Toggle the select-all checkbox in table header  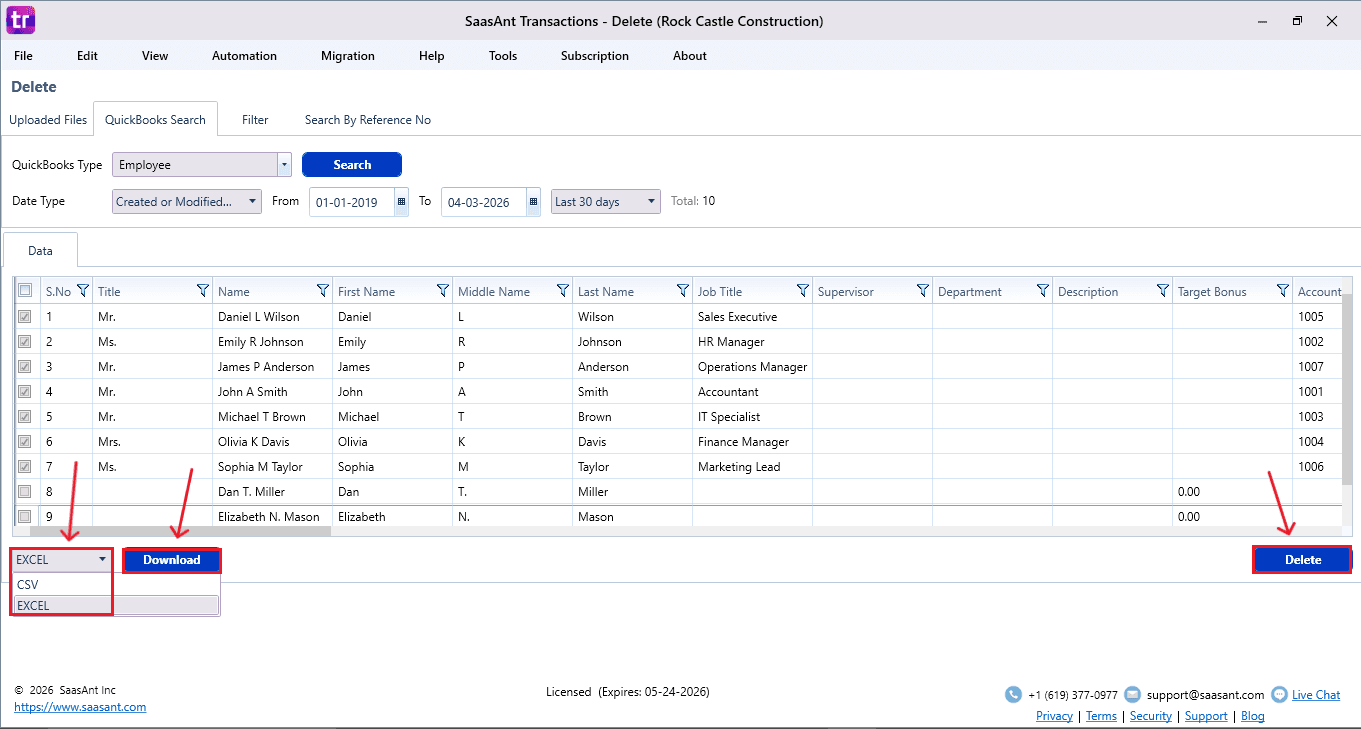(25, 291)
